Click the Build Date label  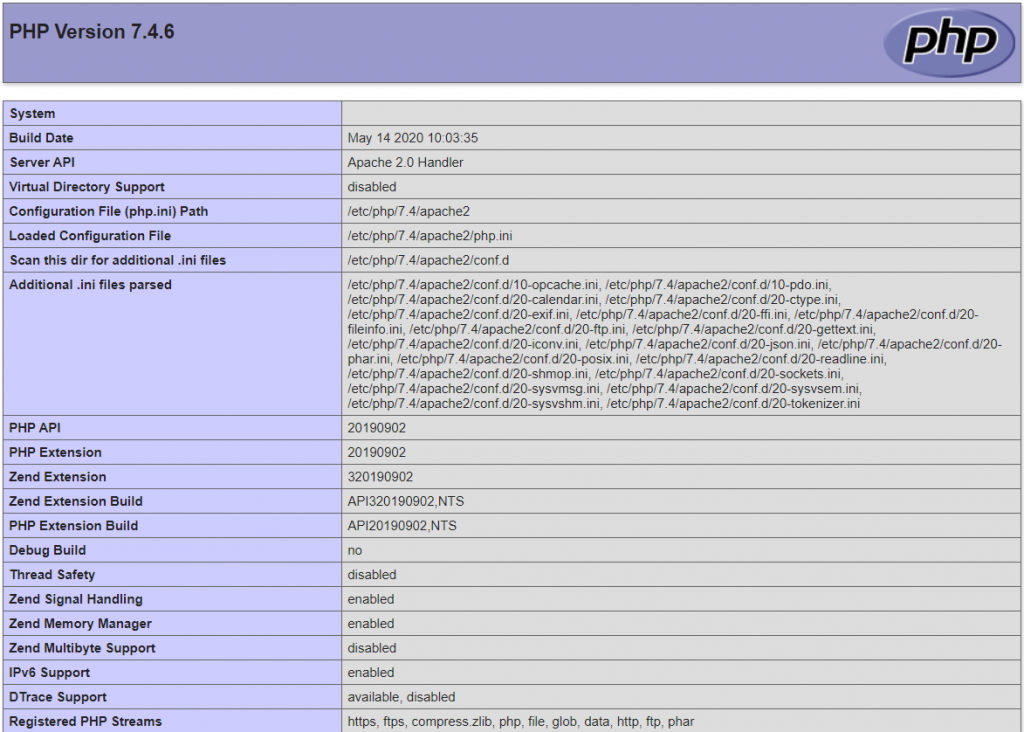41,138
